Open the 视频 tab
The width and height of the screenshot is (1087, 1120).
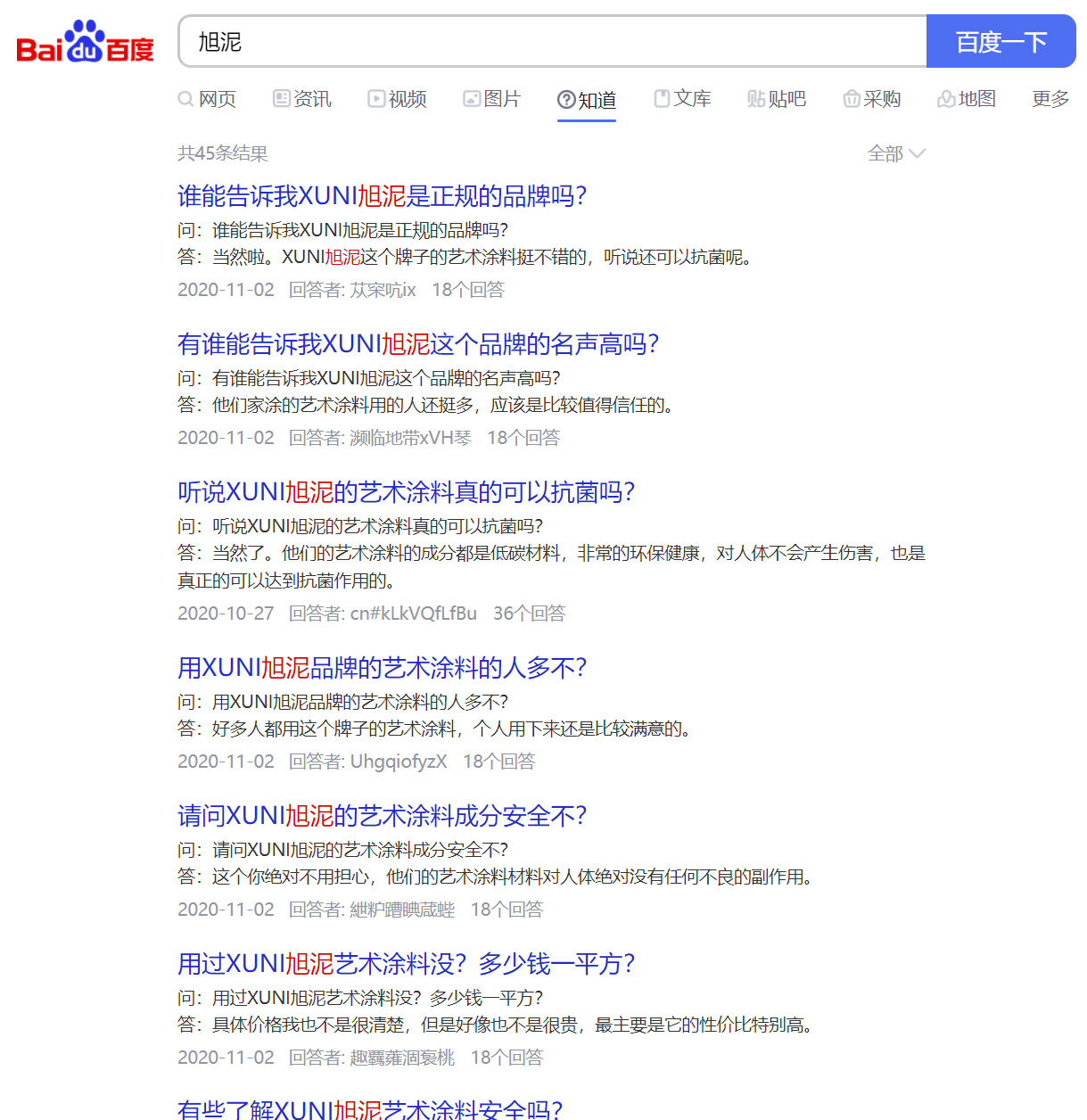[398, 99]
